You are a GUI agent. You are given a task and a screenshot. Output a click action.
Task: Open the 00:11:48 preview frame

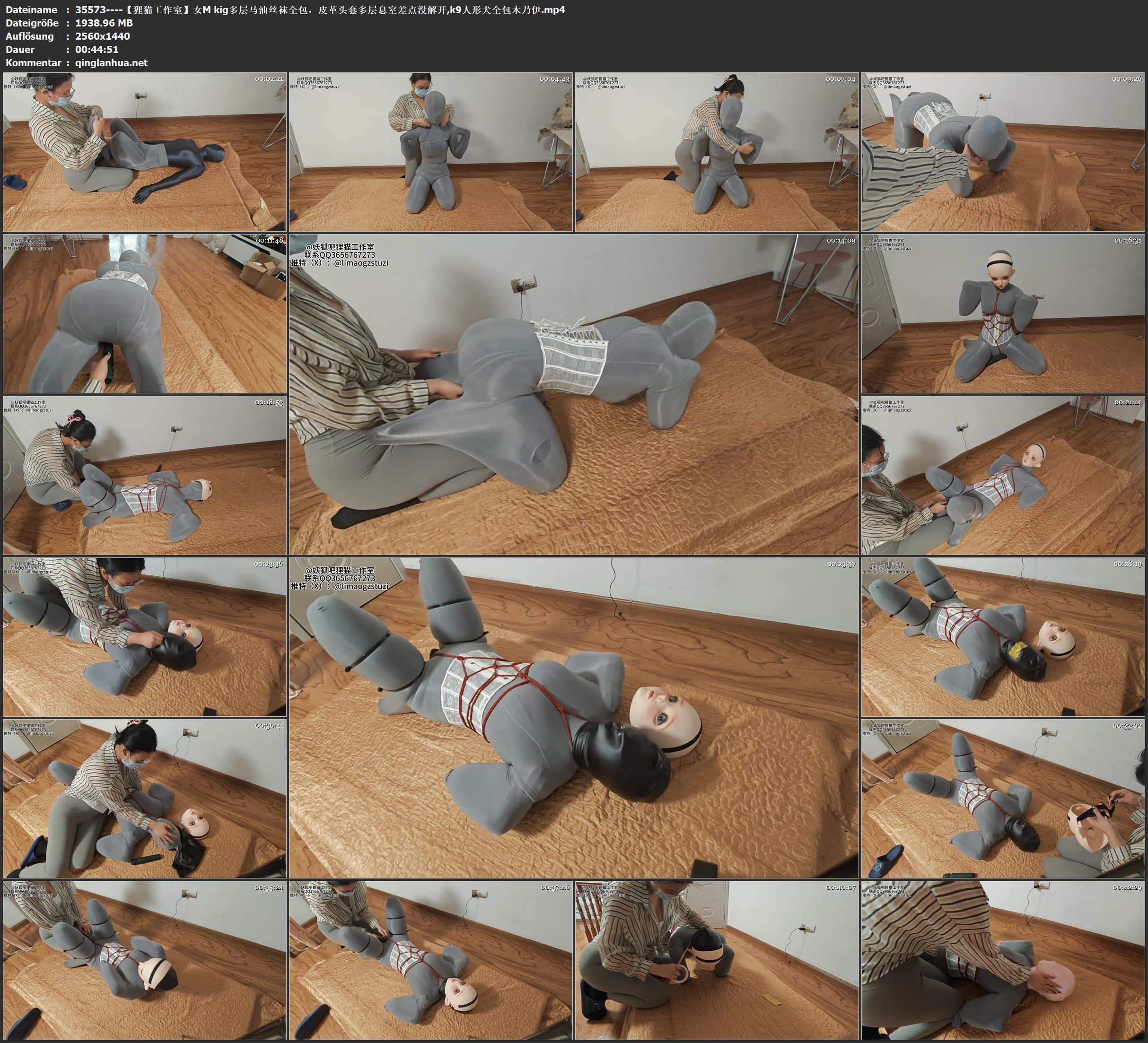point(145,313)
